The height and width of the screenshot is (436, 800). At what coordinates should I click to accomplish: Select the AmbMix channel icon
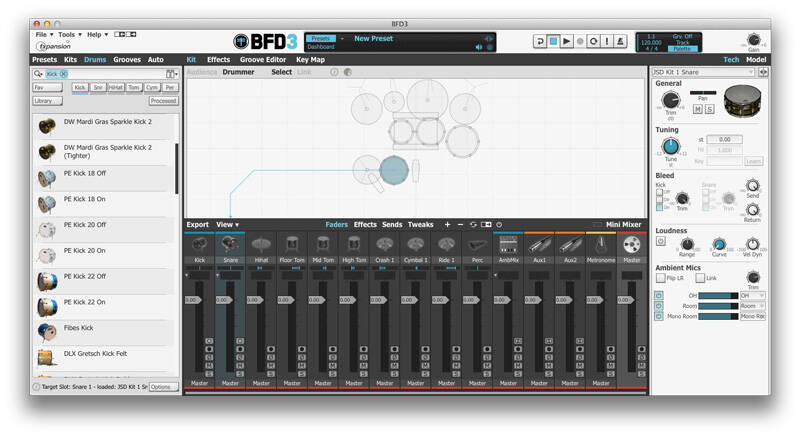point(508,245)
